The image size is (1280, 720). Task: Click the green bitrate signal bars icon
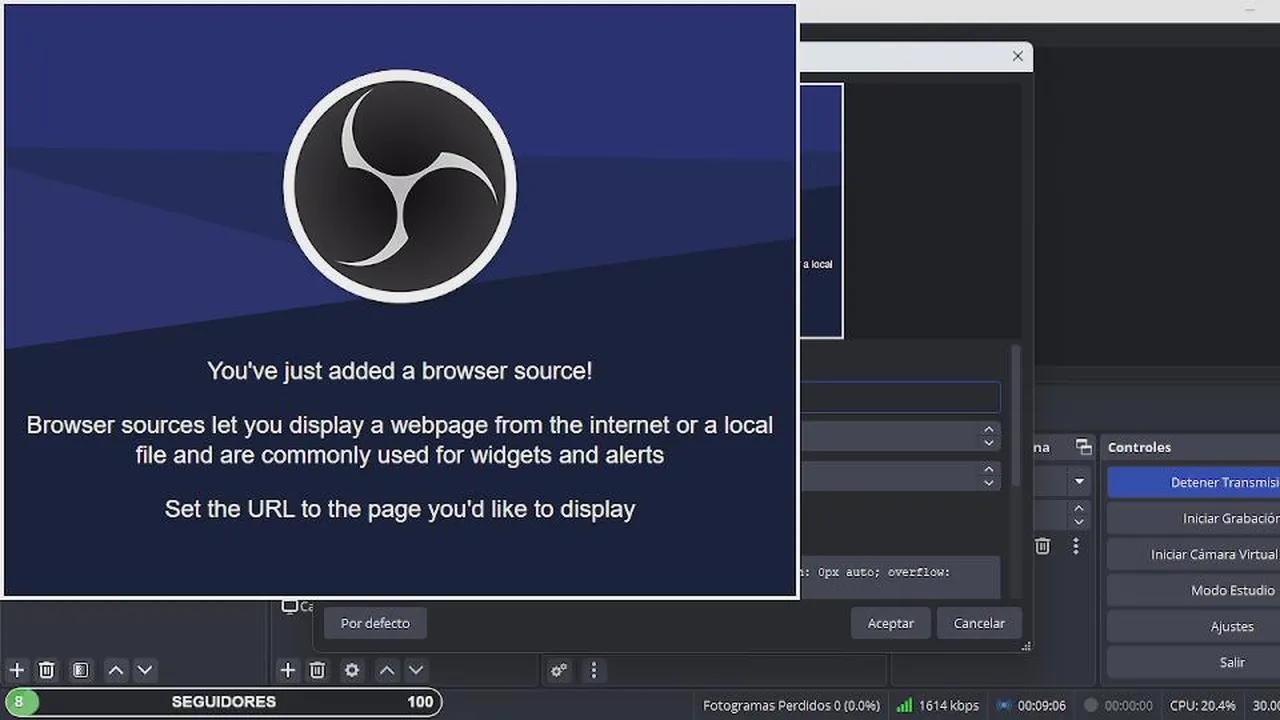pos(904,705)
